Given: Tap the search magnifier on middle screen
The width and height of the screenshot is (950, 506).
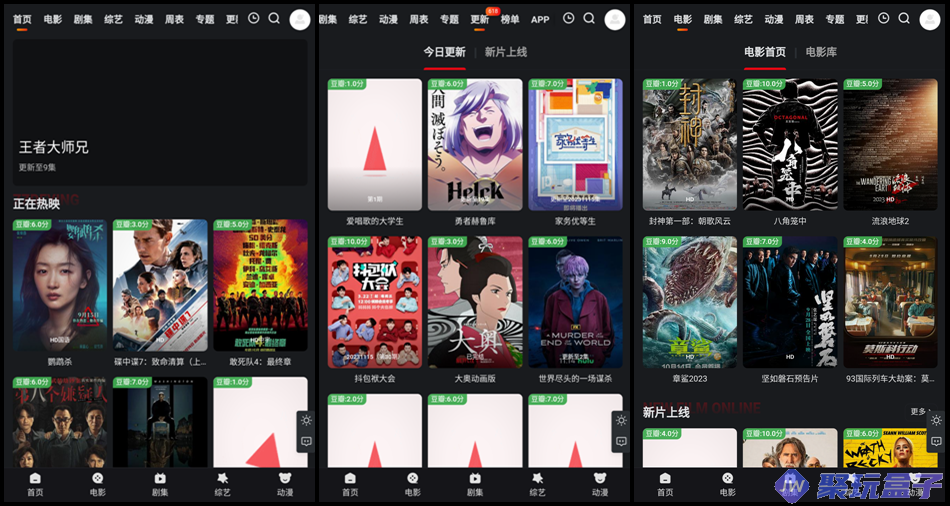Looking at the screenshot, I should click(589, 18).
